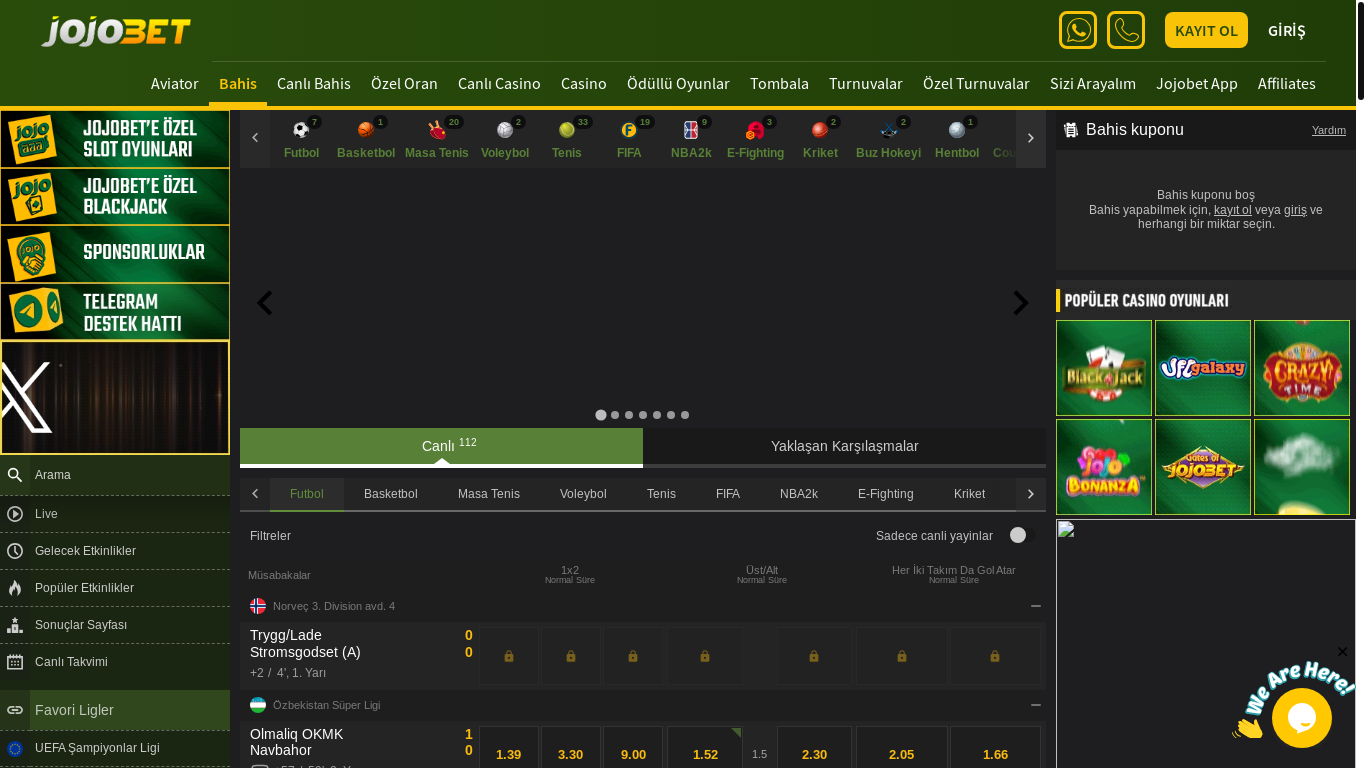The image size is (1366, 768).
Task: Open Gates of Jojobet game thumbnail
Action: (x=1203, y=467)
